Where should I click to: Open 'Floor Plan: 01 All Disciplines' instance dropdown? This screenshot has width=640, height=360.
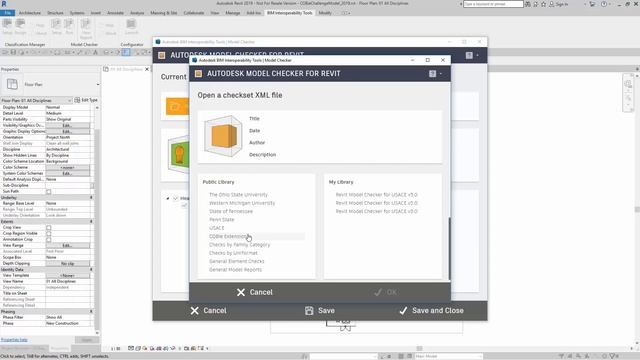37,100
